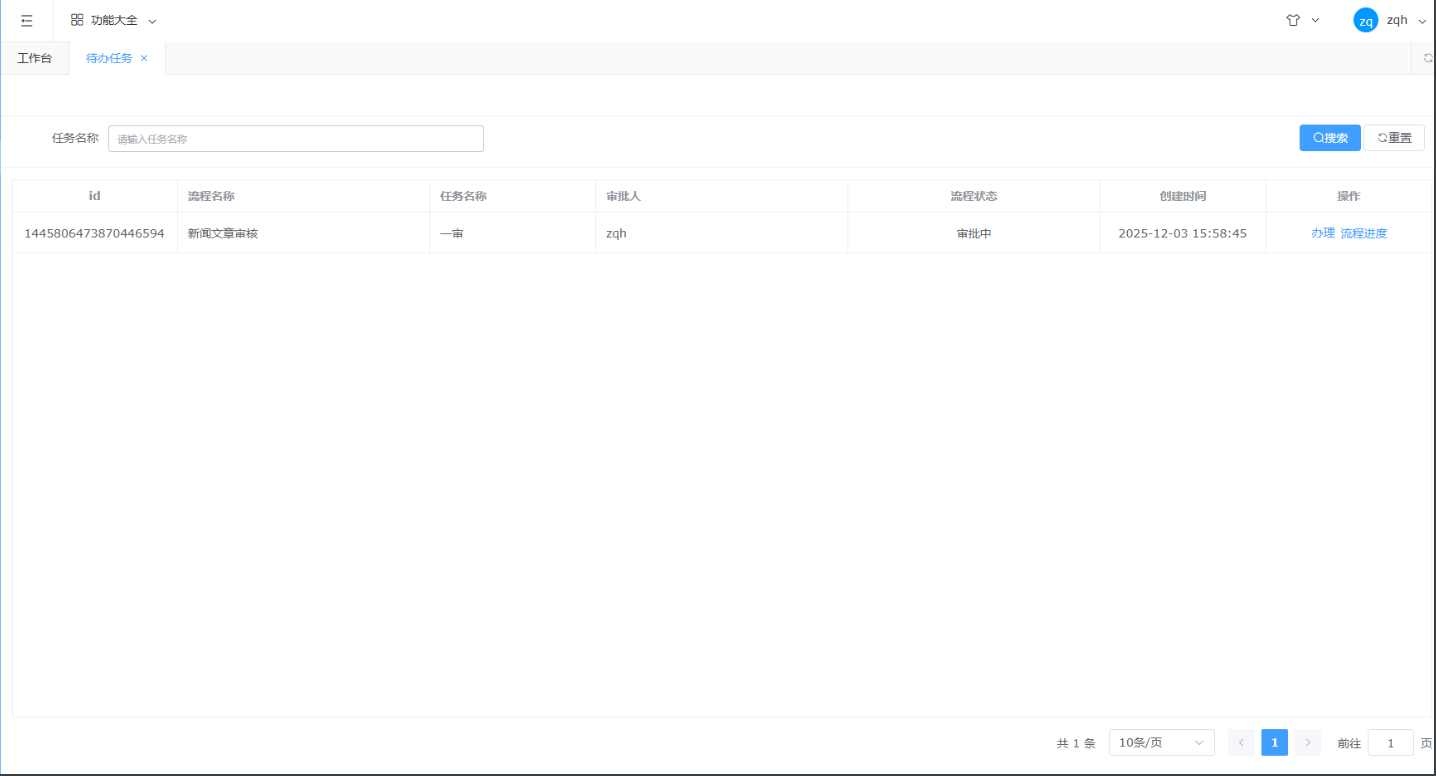Click the refresh icon in the tab bar

(x=1428, y=58)
